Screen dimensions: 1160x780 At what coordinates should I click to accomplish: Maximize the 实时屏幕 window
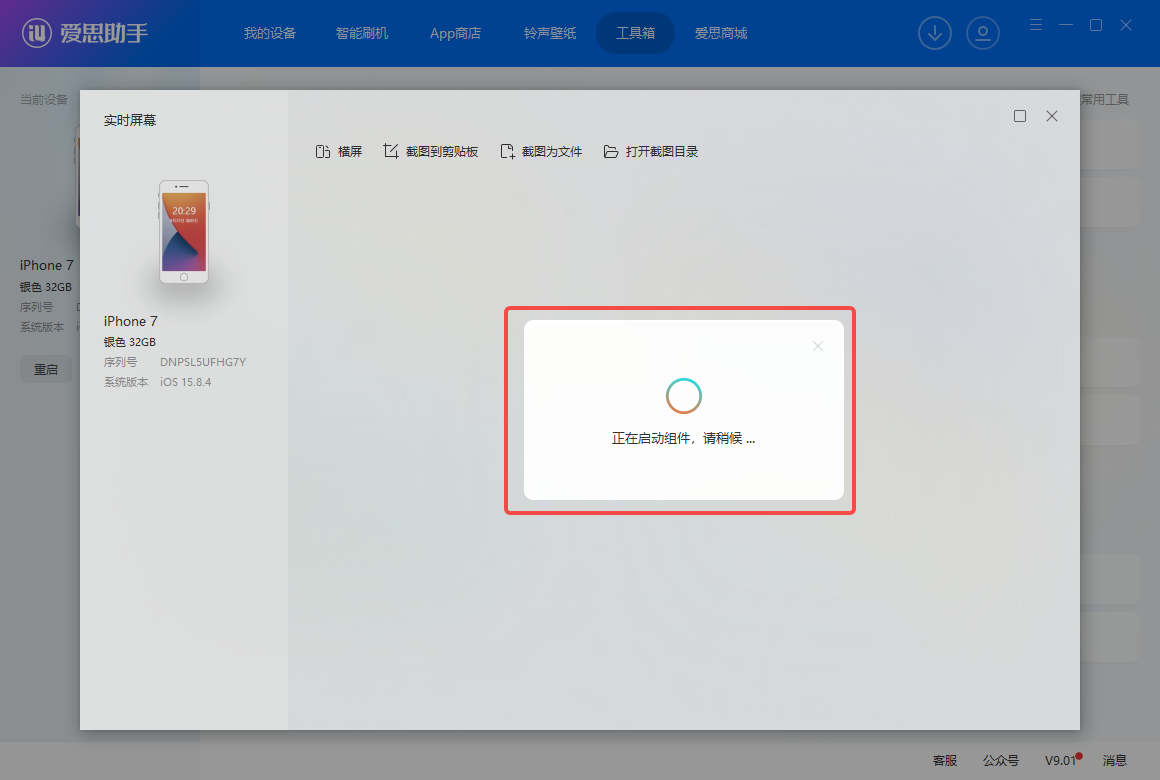point(1020,116)
